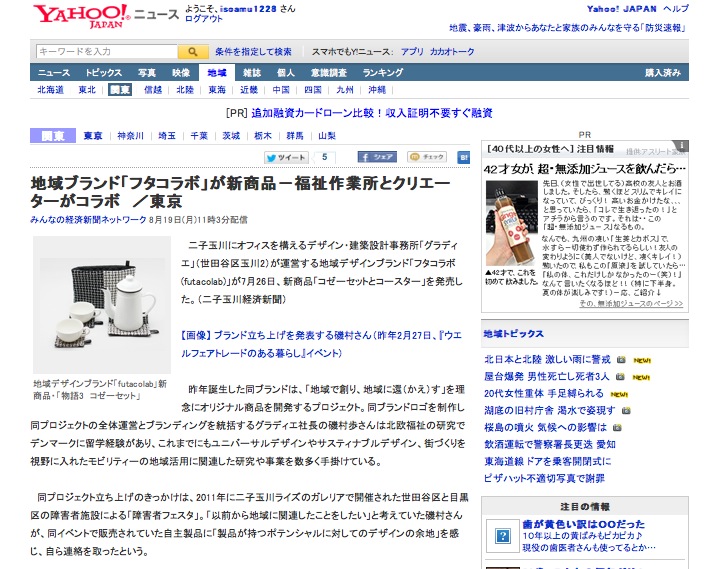Viewport: 724px width, 569px height.
Task: Click the Twitter ツイート button
Action: coord(286,157)
